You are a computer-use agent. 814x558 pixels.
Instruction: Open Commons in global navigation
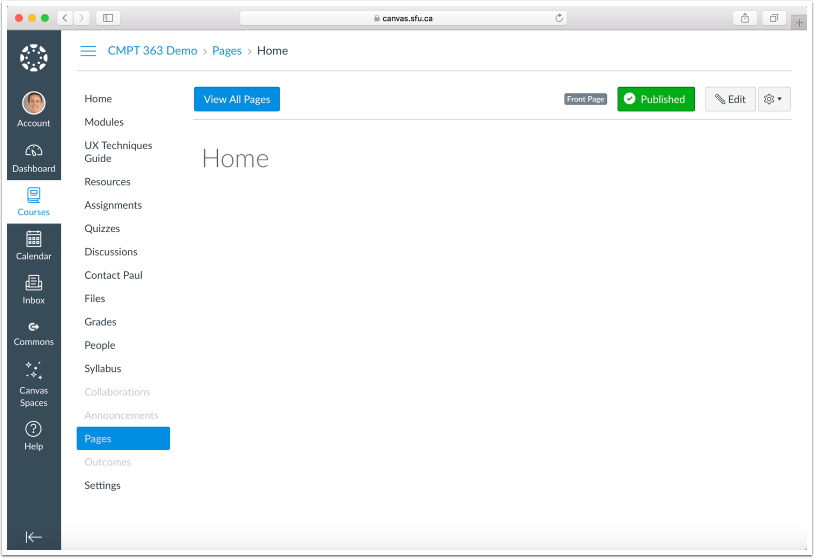pos(34,333)
